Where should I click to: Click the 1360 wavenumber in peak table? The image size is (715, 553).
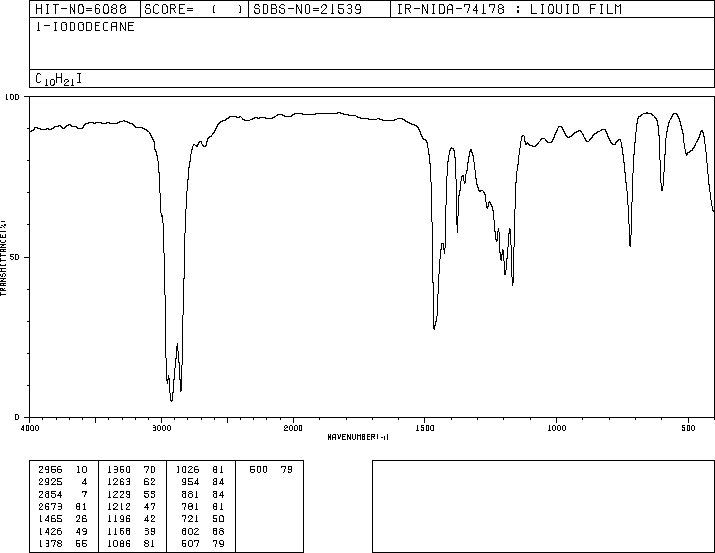click(119, 470)
